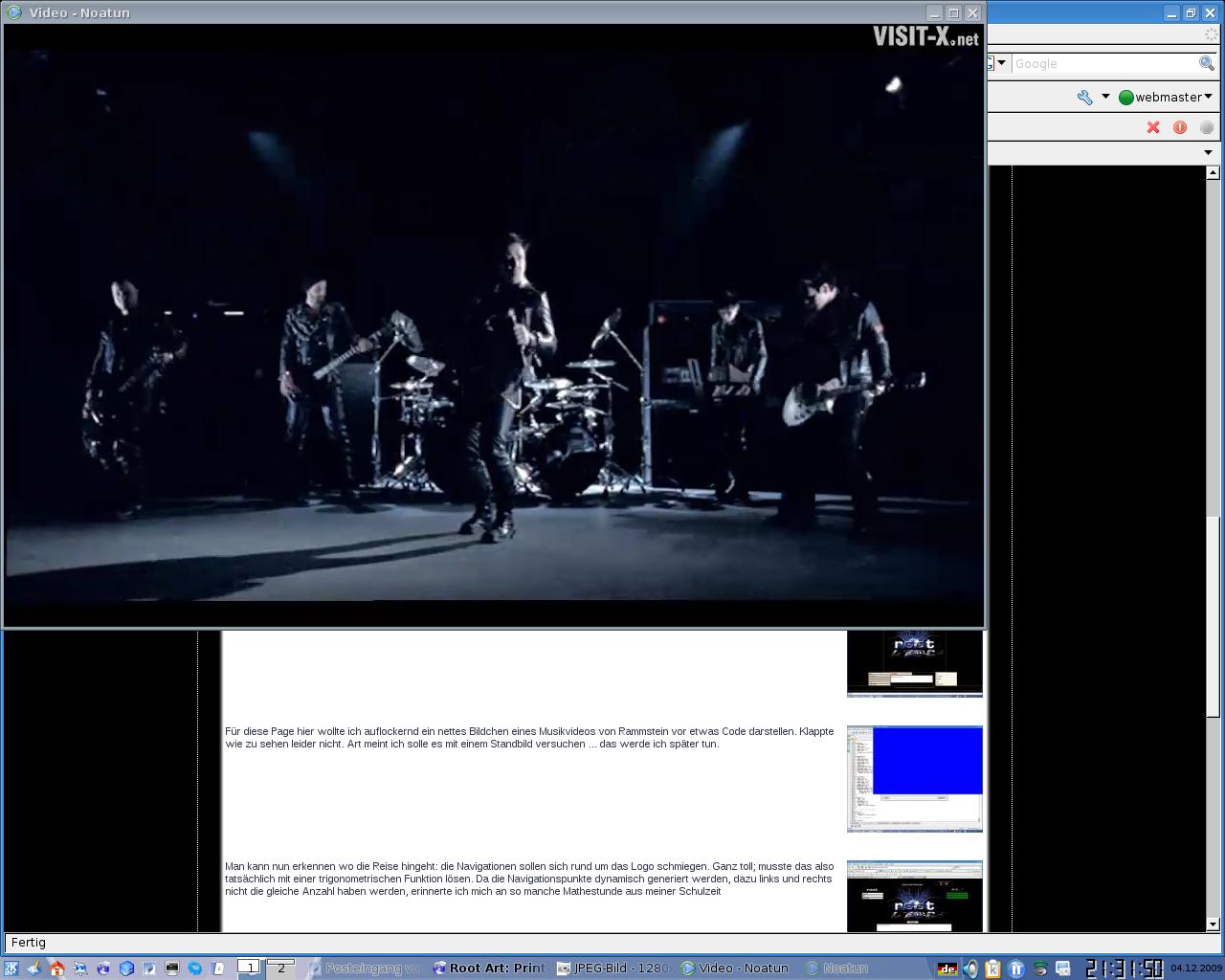The height and width of the screenshot is (980, 1225).
Task: Open the webmaster dropdown
Action: (x=1166, y=97)
